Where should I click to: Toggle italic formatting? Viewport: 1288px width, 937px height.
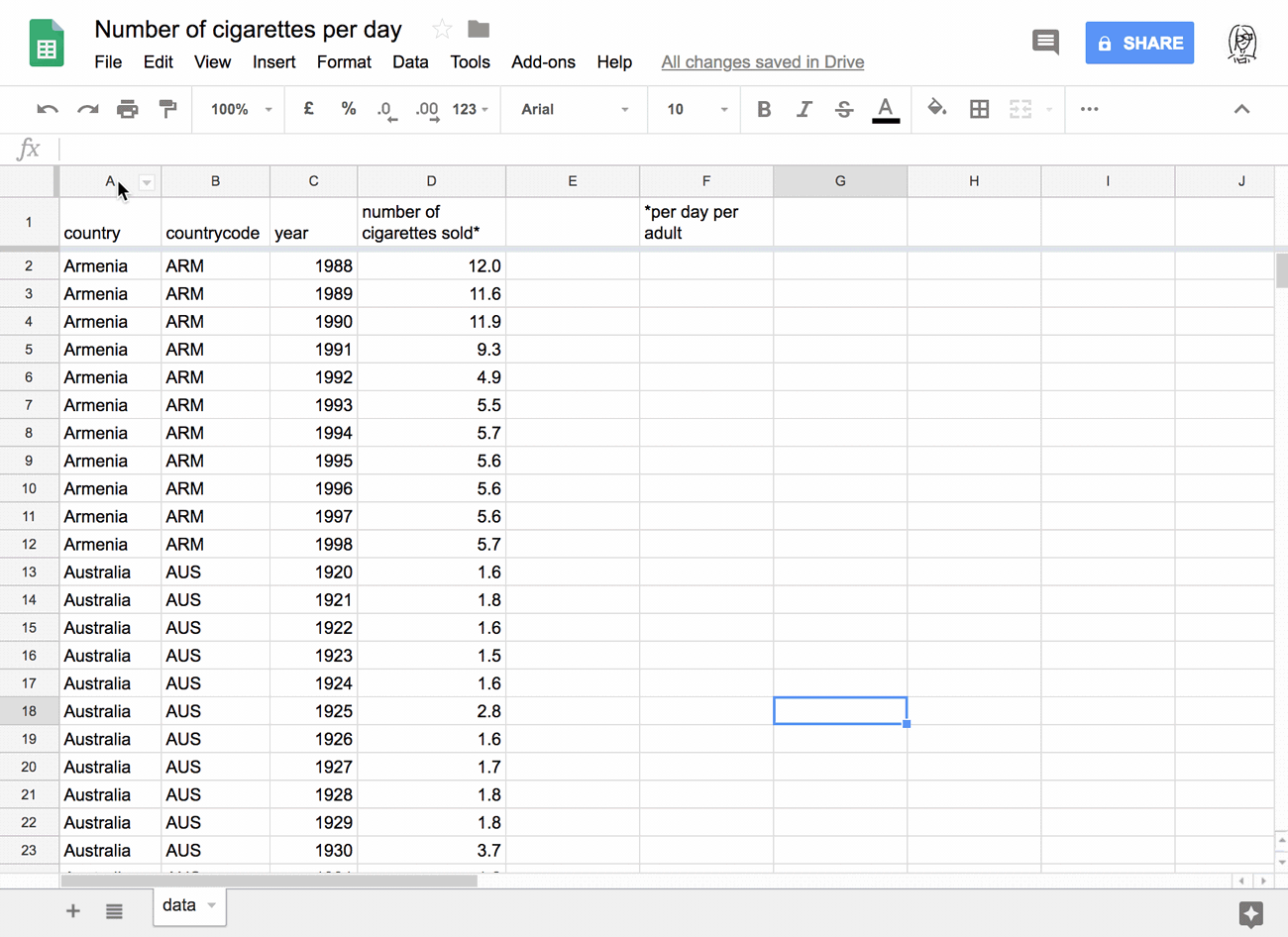point(804,109)
